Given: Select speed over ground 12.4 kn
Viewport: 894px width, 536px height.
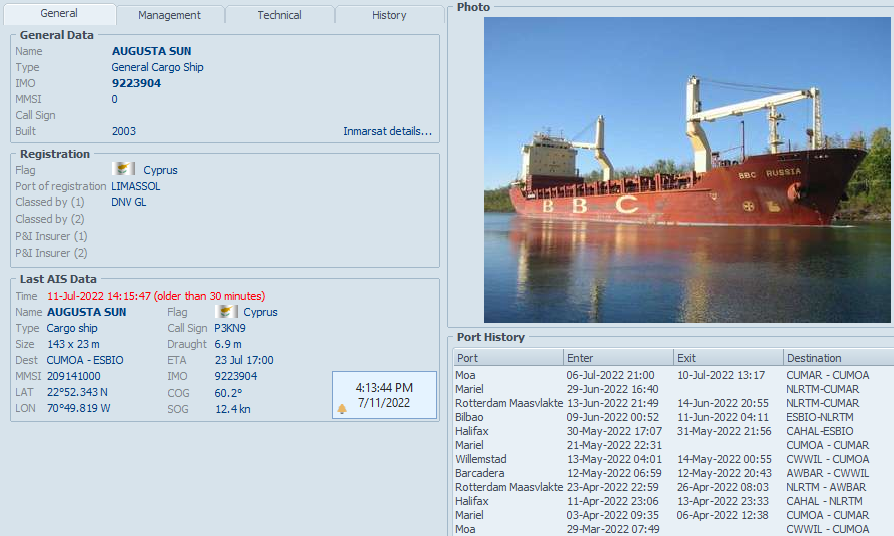Looking at the screenshot, I should click(233, 409).
